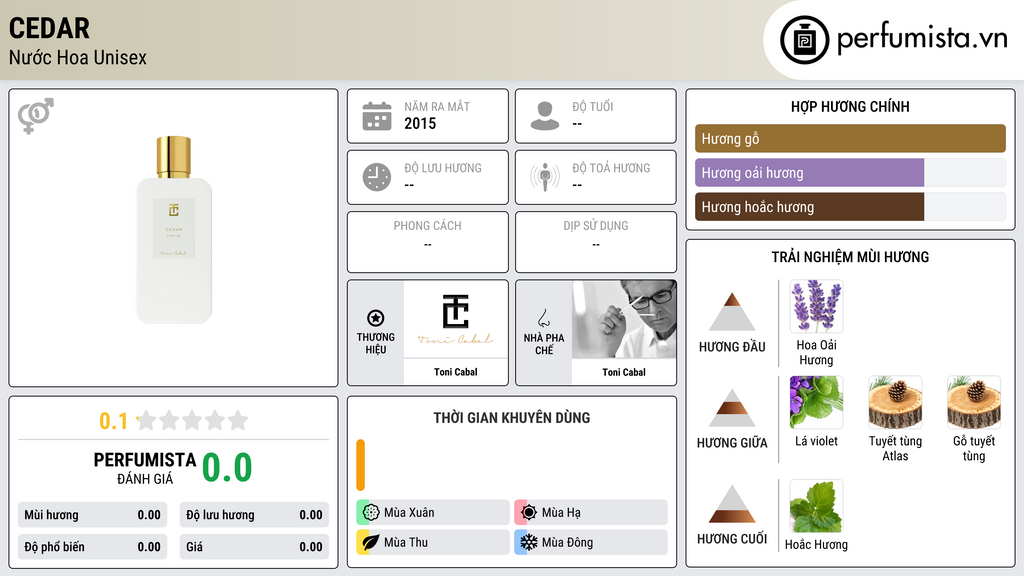Viewport: 1024px width, 576px height.
Task: Click the Toni Cabal perfumer name label
Action: [624, 372]
